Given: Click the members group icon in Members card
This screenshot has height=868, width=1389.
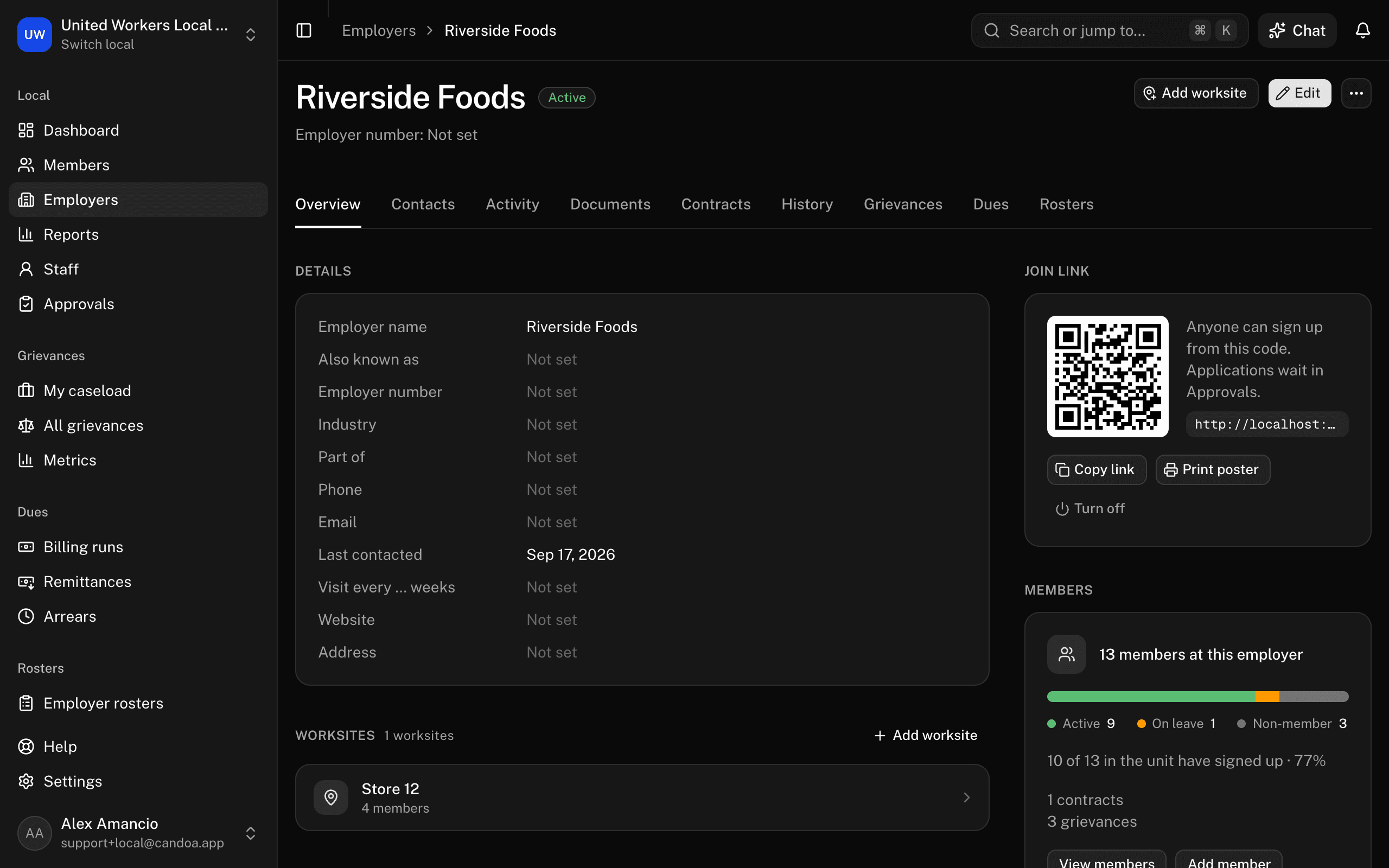Looking at the screenshot, I should 1066,654.
